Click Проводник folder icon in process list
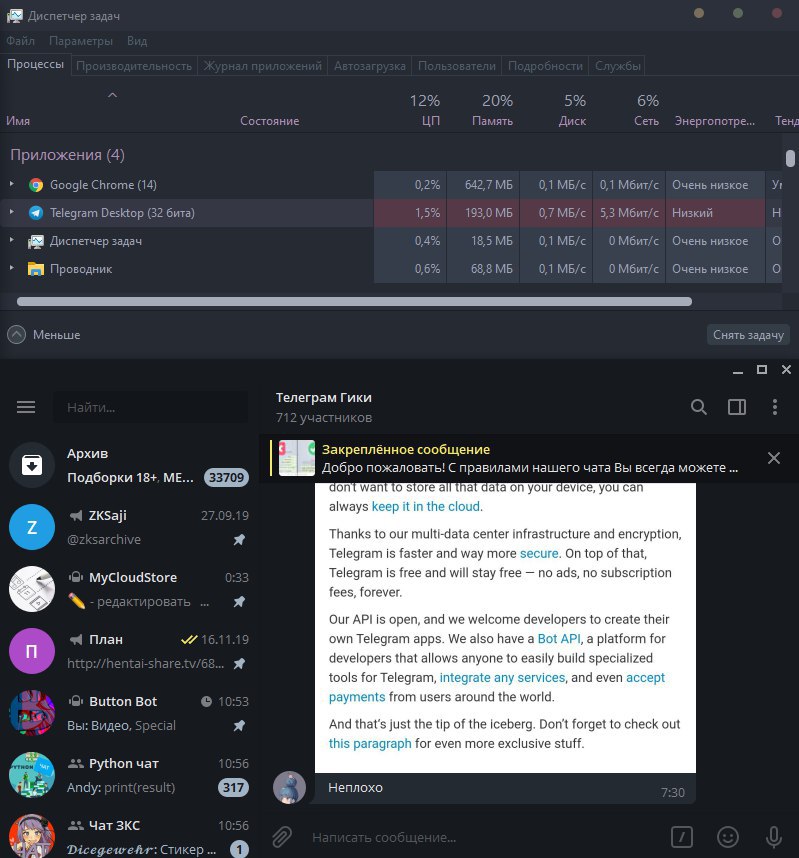Viewport: 799px width, 858px height. 36,269
